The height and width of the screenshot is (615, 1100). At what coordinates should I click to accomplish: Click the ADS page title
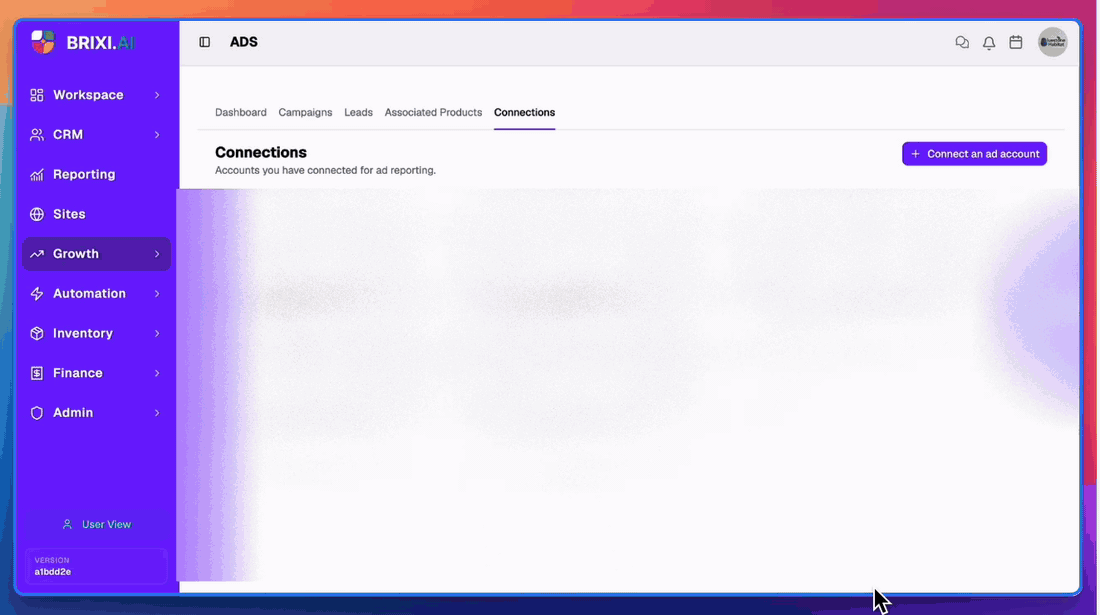[243, 42]
